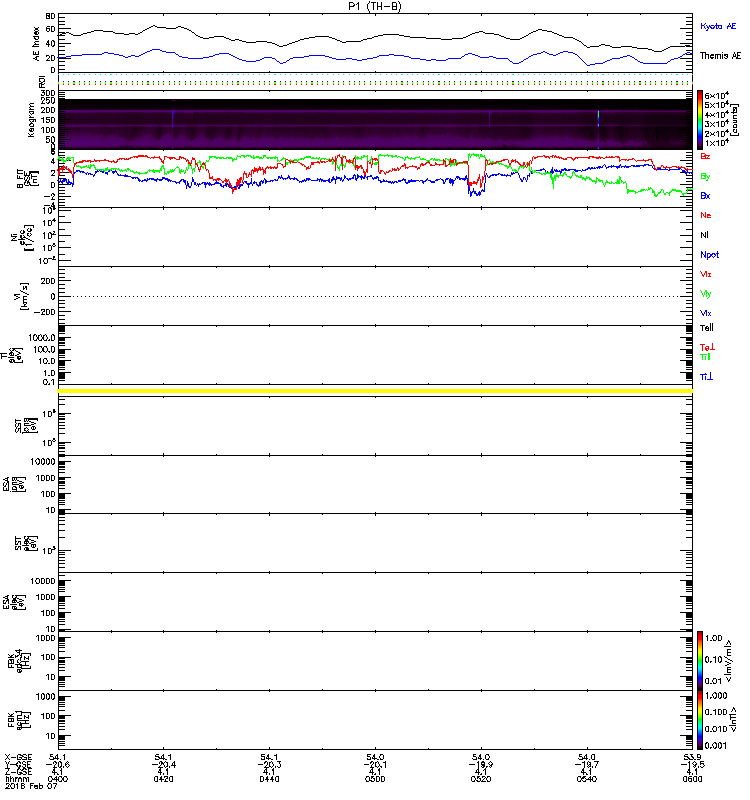The image size is (750, 800).
Task: Click the keogram counts color bar
Action: 700,120
